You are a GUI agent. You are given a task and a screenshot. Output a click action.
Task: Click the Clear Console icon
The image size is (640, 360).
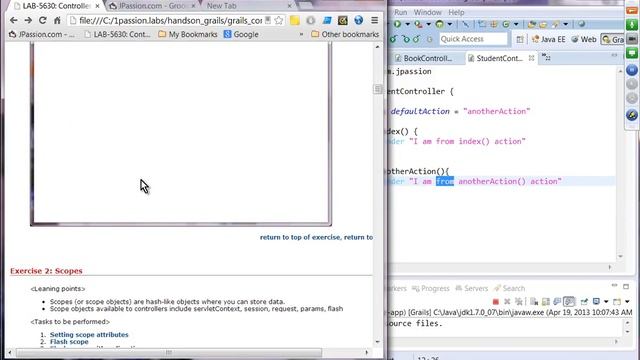click(x=534, y=302)
